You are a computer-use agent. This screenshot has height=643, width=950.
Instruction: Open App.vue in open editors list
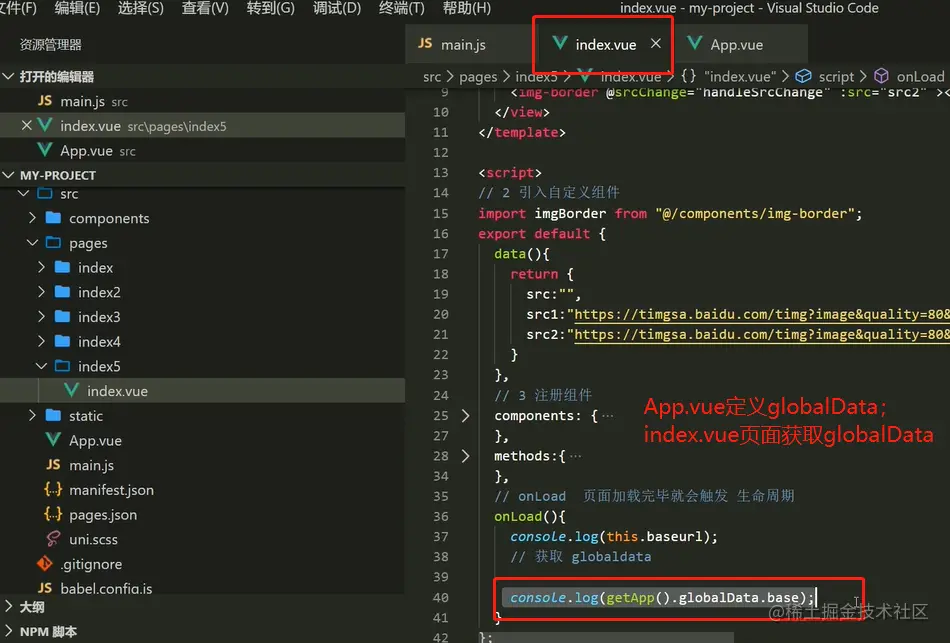point(202,150)
